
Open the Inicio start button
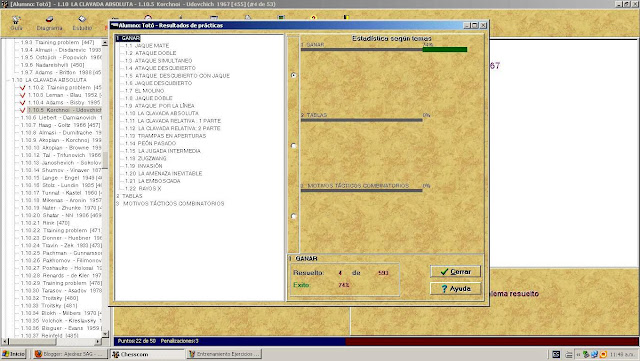(13, 354)
